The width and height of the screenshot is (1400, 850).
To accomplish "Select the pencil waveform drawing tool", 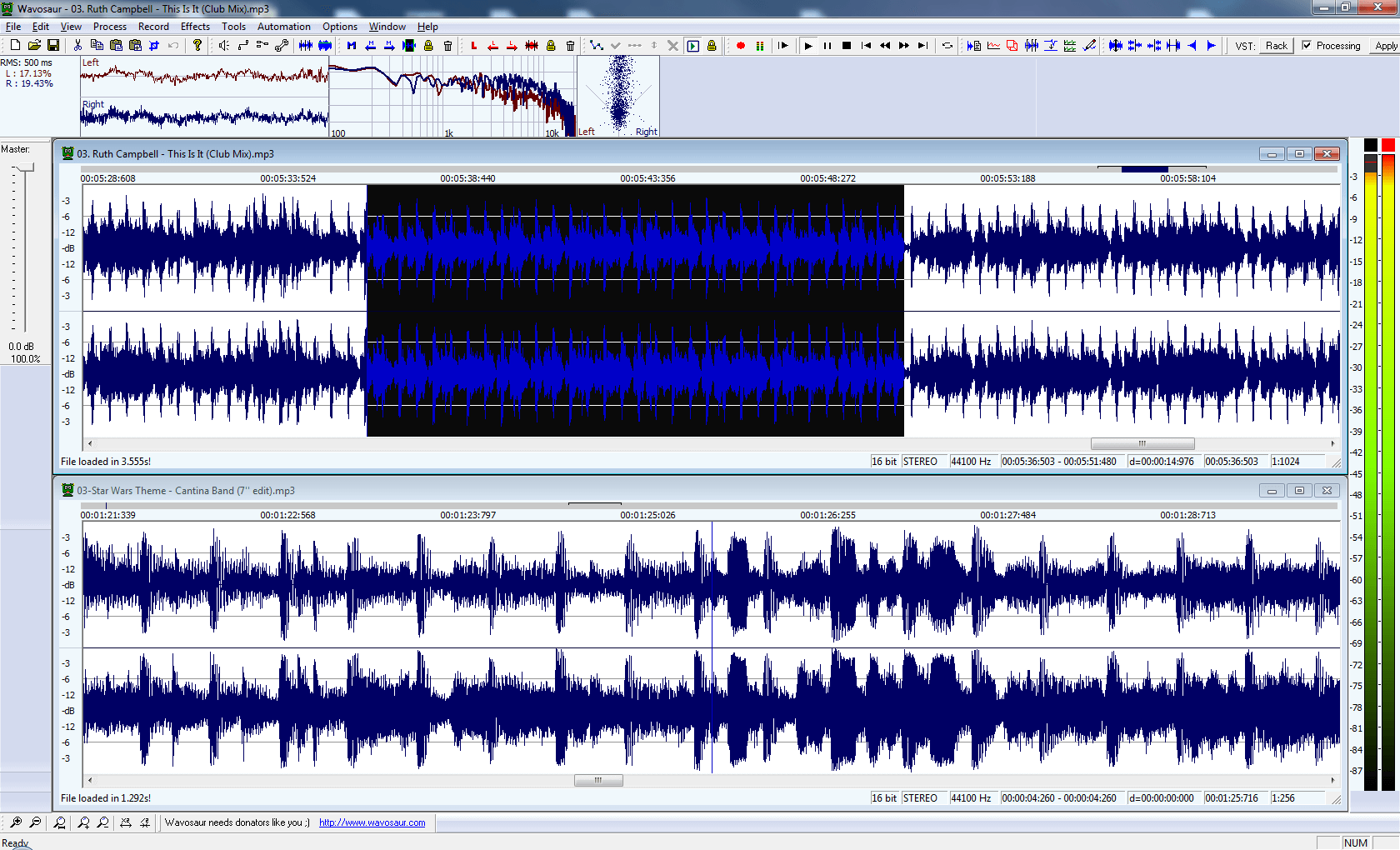I will (x=1089, y=46).
